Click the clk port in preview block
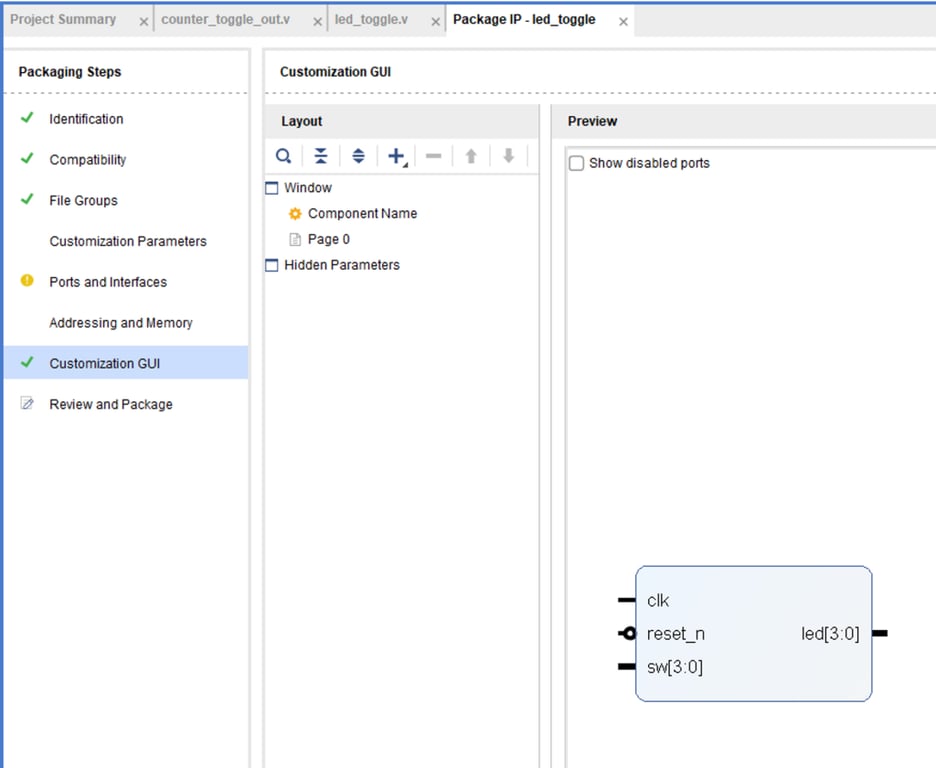This screenshot has height=768, width=936. click(658, 600)
